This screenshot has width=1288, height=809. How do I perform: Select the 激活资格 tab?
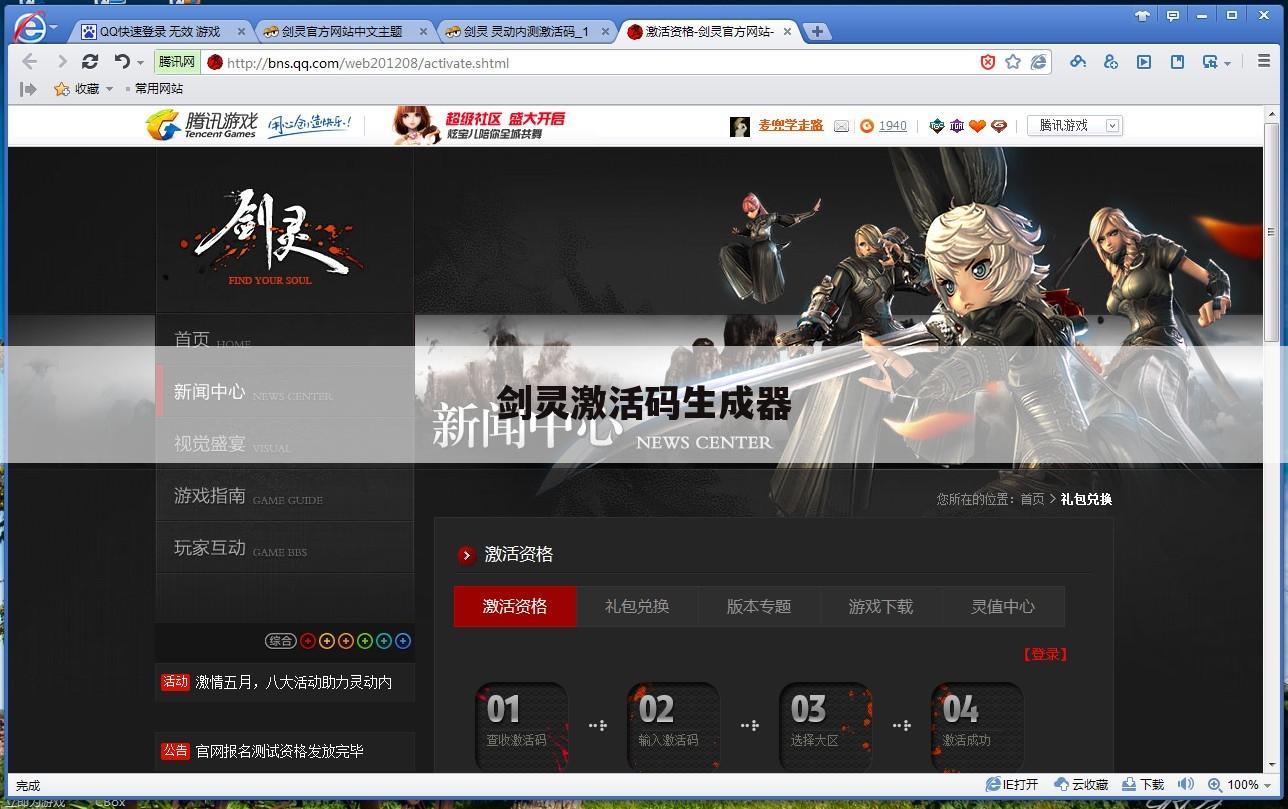[515, 606]
